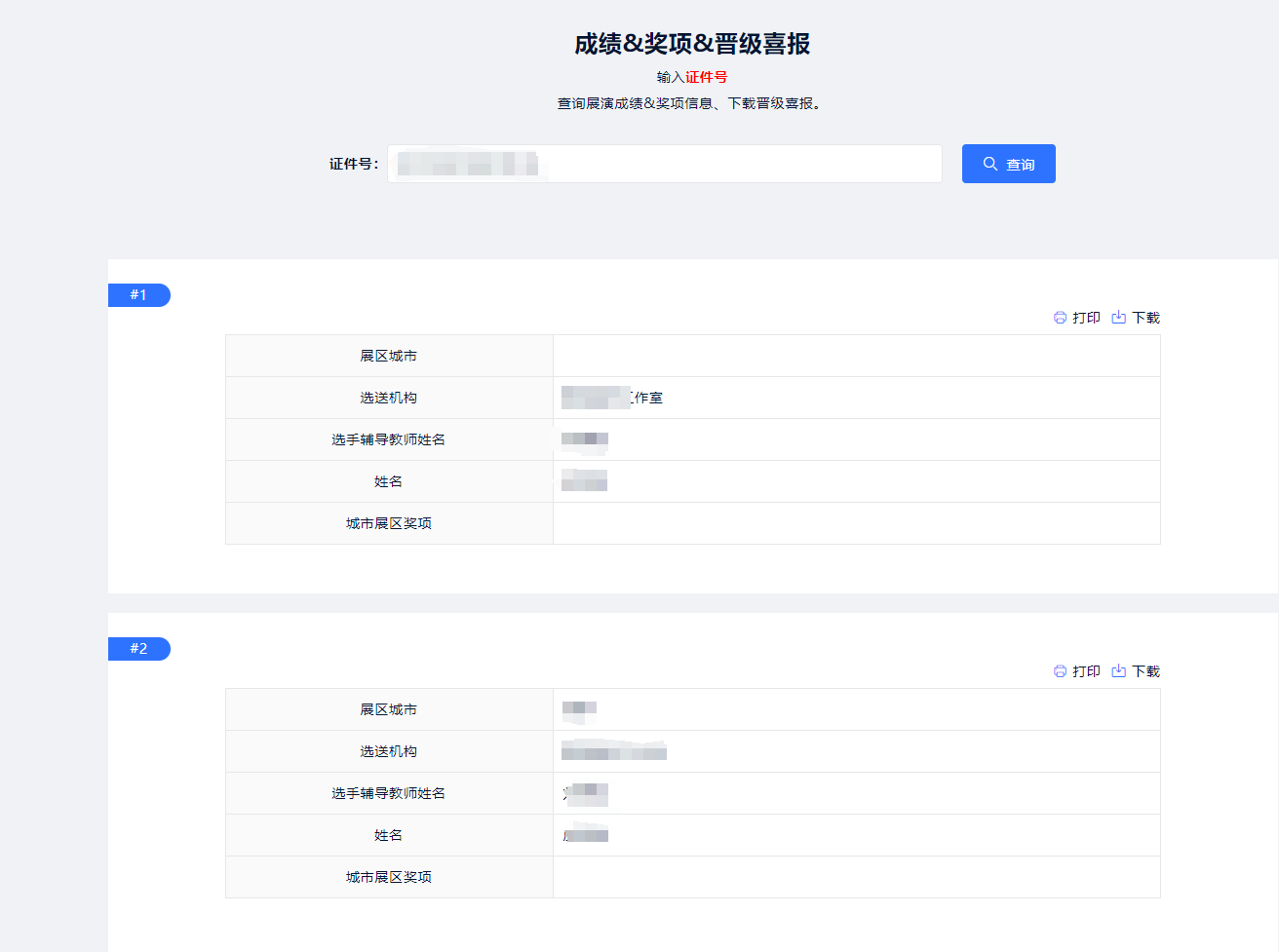Screen dimensions: 1279x952
Task: Click page title 成绩&奖项&晋级喜报
Action: [692, 44]
